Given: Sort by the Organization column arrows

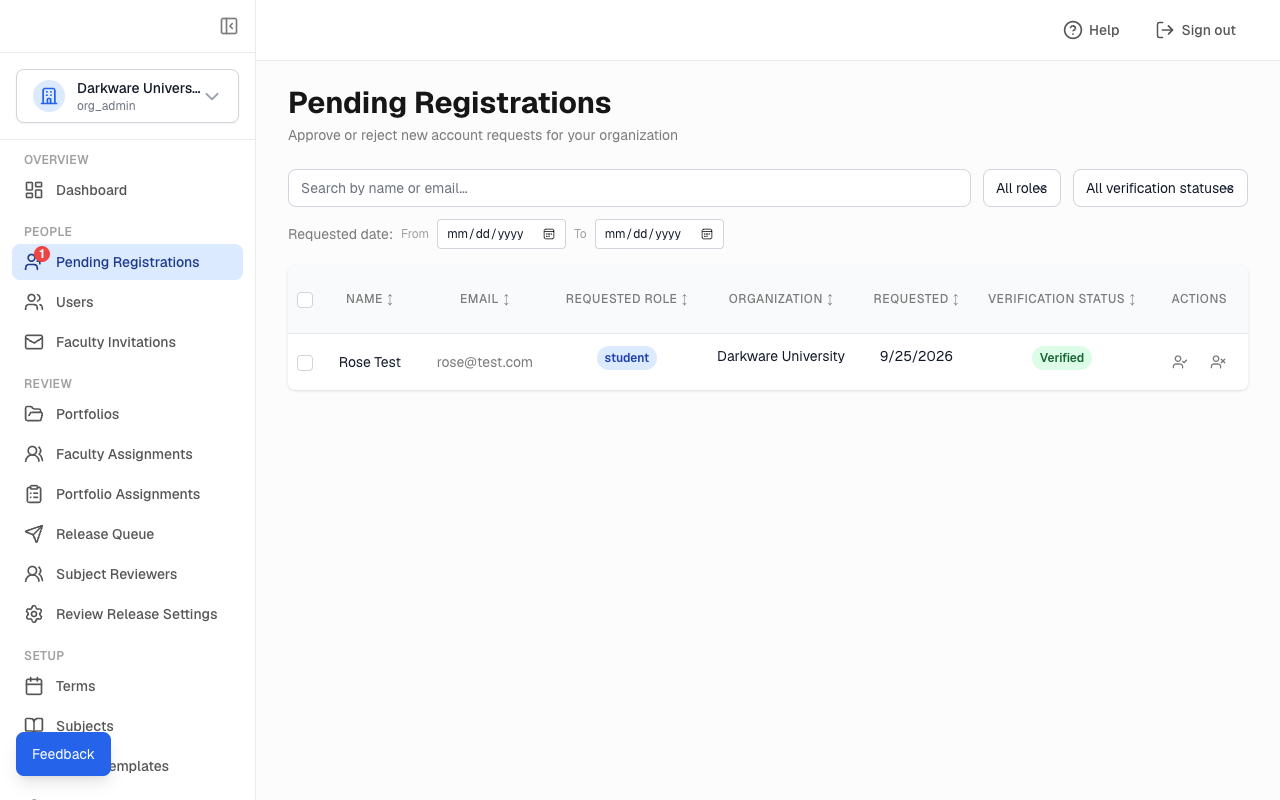Looking at the screenshot, I should click(x=830, y=300).
